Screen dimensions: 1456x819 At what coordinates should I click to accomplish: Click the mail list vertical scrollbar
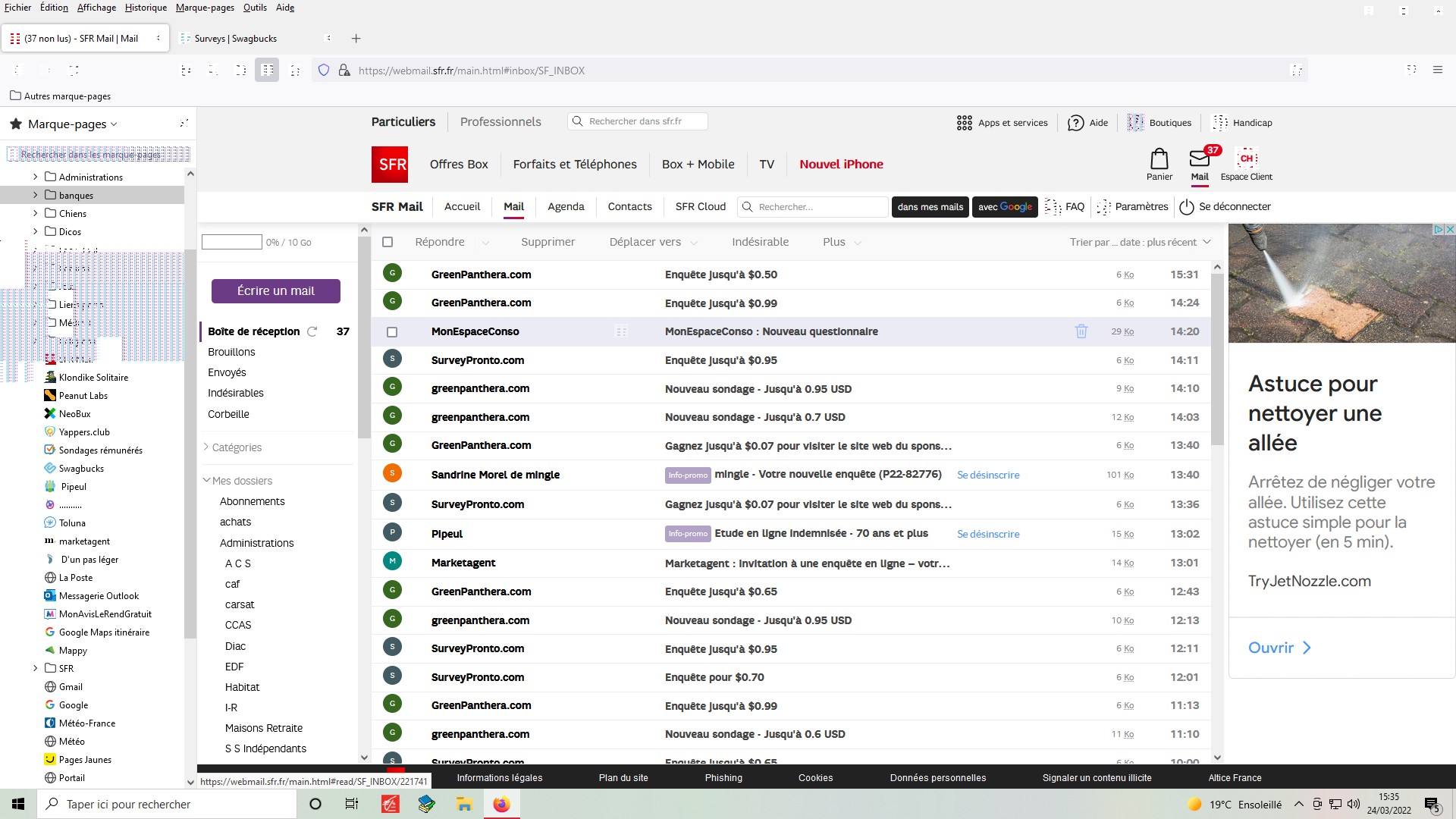click(1217, 360)
